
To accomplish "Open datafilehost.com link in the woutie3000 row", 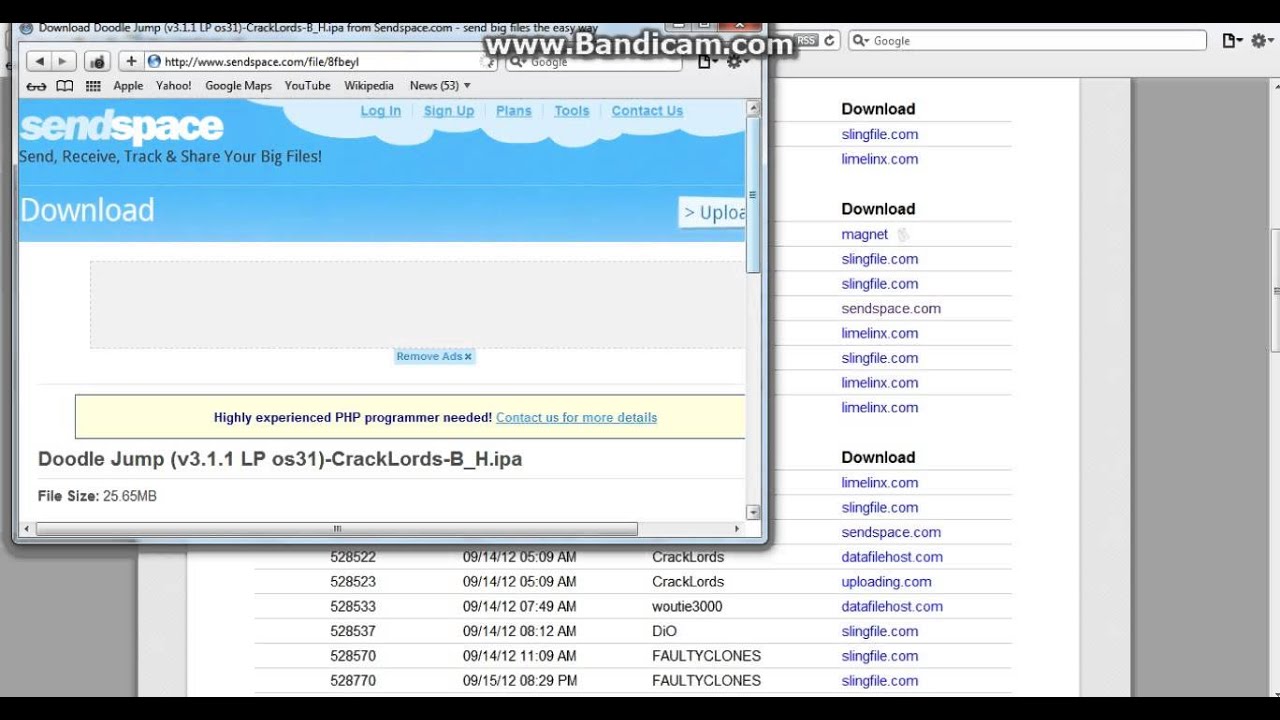I will pos(892,607).
